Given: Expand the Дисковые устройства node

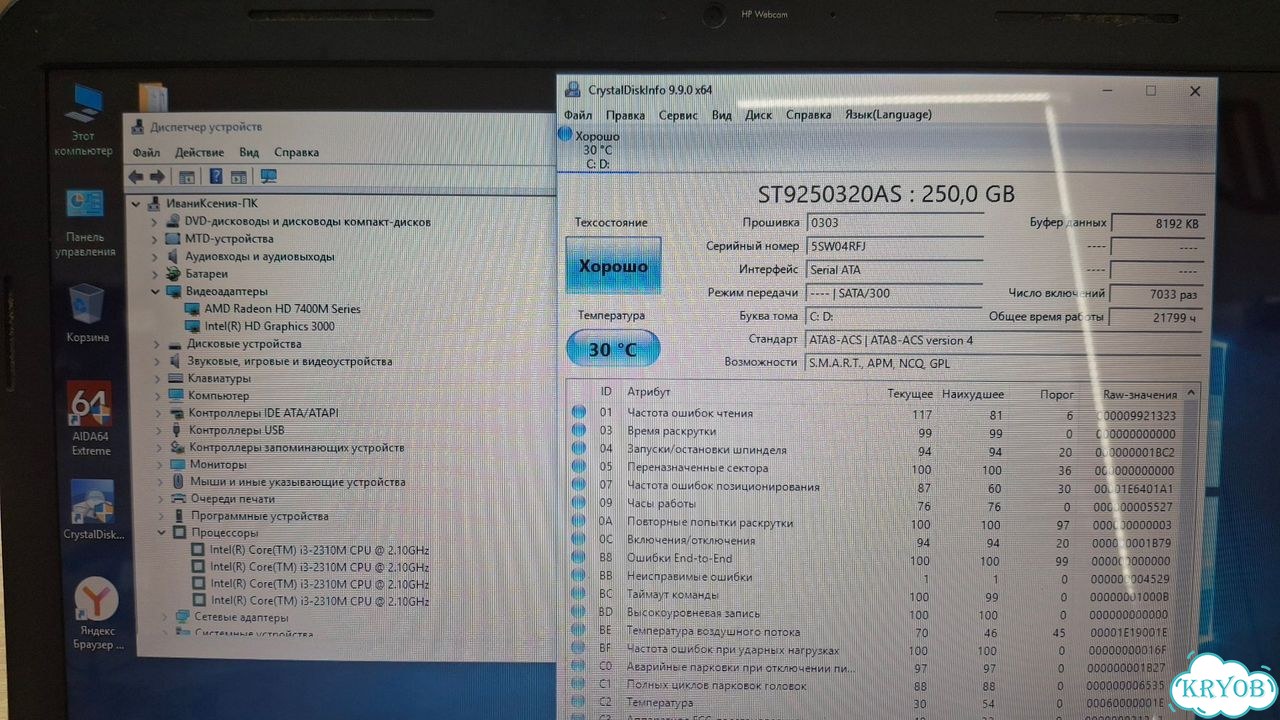Looking at the screenshot, I should (x=157, y=344).
